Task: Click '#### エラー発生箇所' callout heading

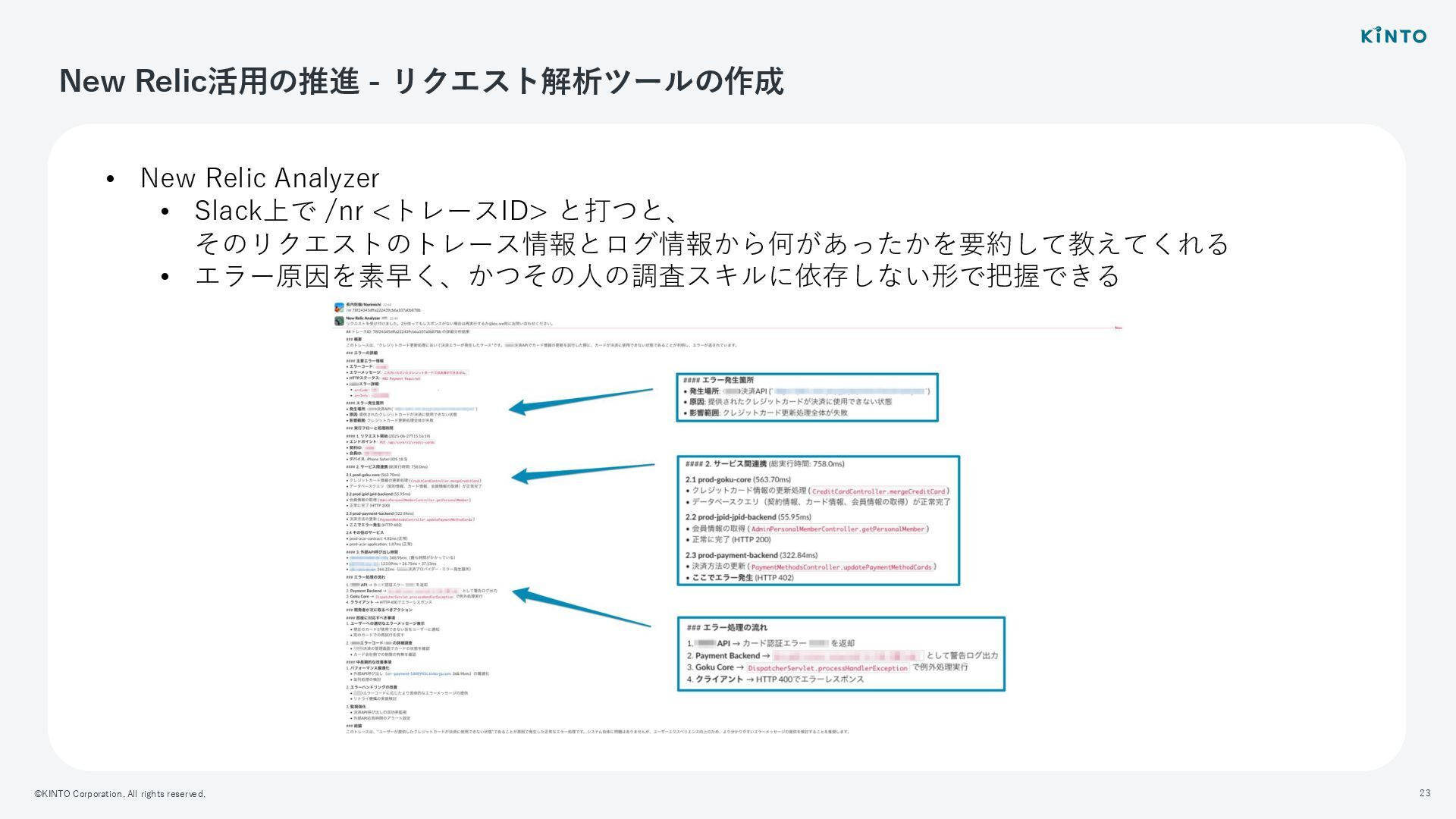Action: coord(718,380)
